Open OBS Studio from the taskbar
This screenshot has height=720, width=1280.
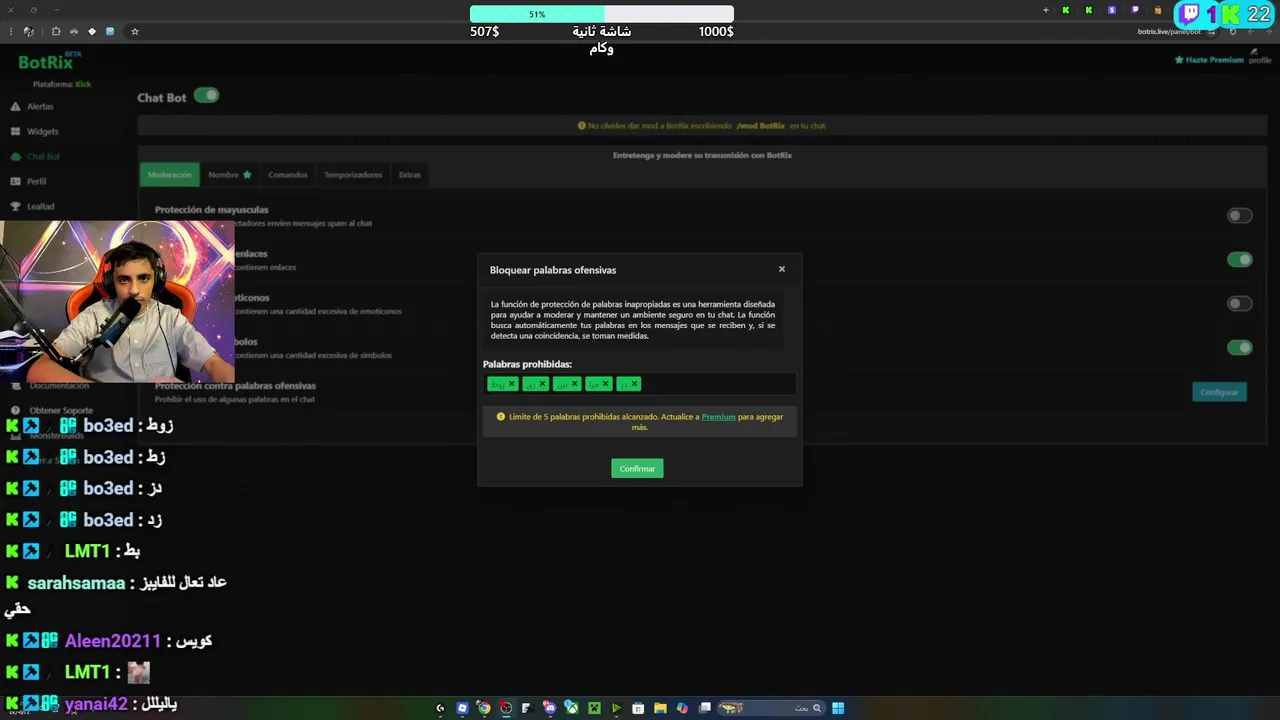tap(506, 708)
